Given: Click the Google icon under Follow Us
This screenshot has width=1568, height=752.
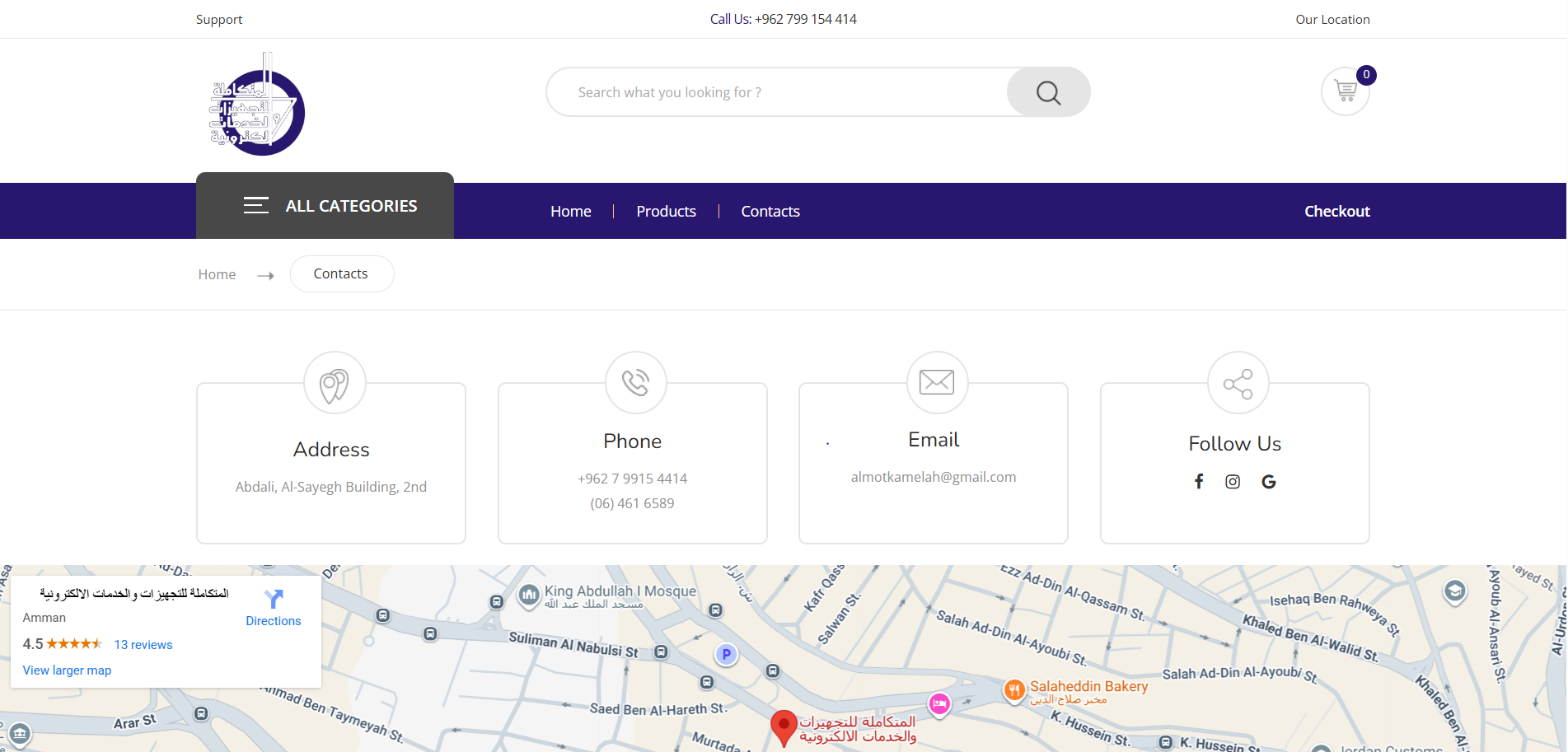Looking at the screenshot, I should tap(1269, 481).
